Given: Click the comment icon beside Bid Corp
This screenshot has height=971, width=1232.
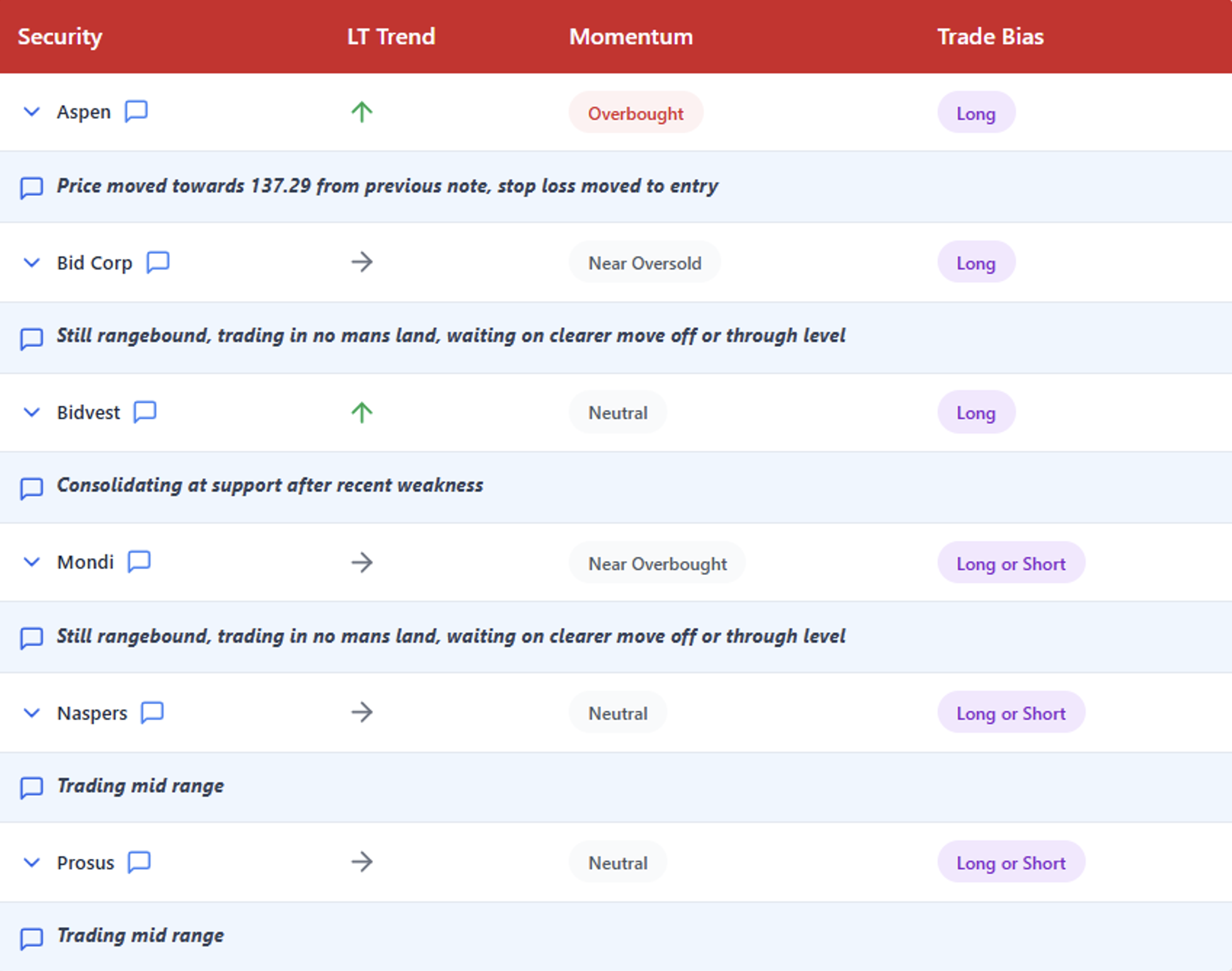Looking at the screenshot, I should pyautogui.click(x=157, y=262).
